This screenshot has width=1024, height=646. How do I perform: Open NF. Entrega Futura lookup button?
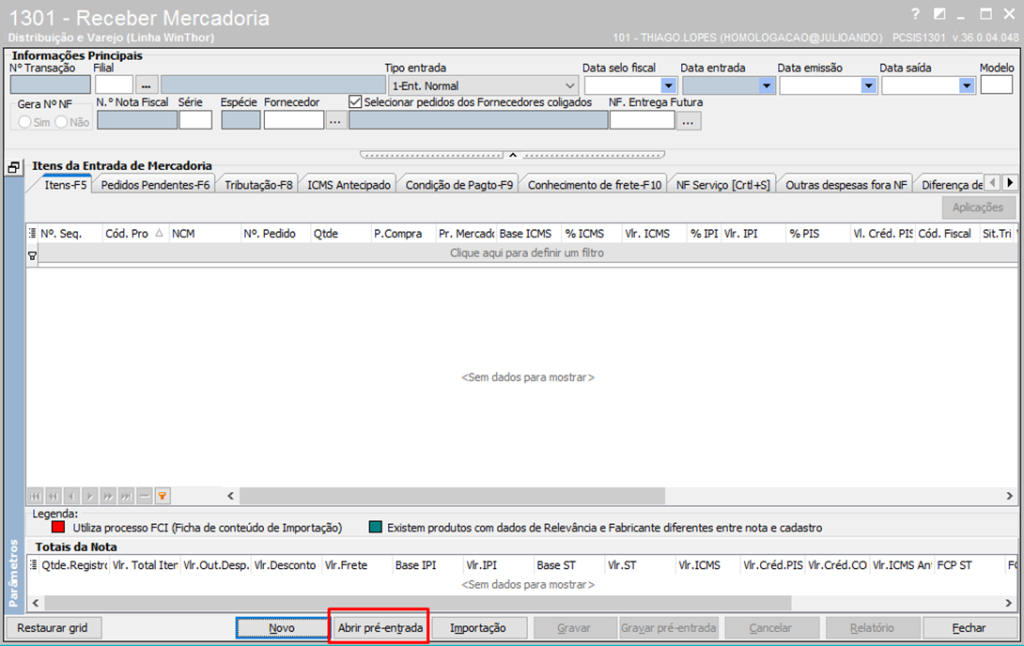[x=688, y=121]
